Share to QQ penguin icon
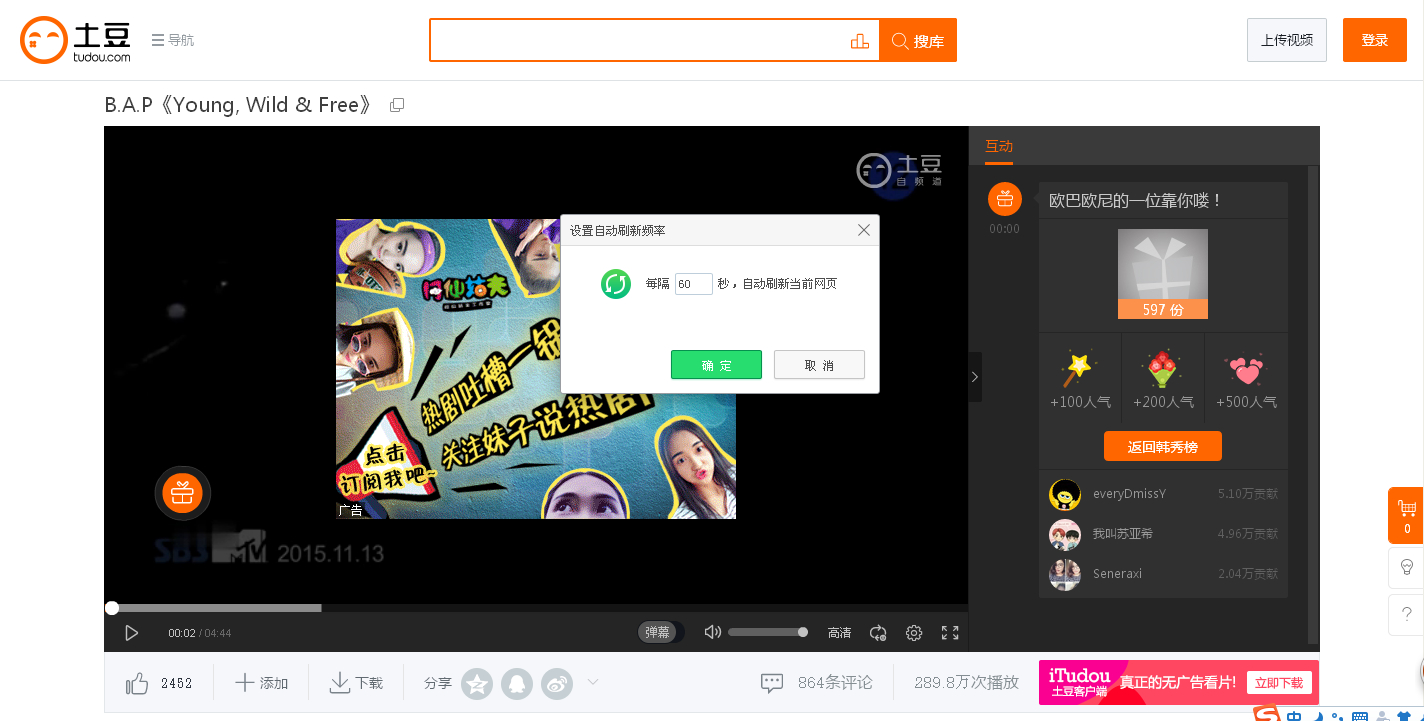Viewport: 1424px width, 721px height. [x=517, y=683]
